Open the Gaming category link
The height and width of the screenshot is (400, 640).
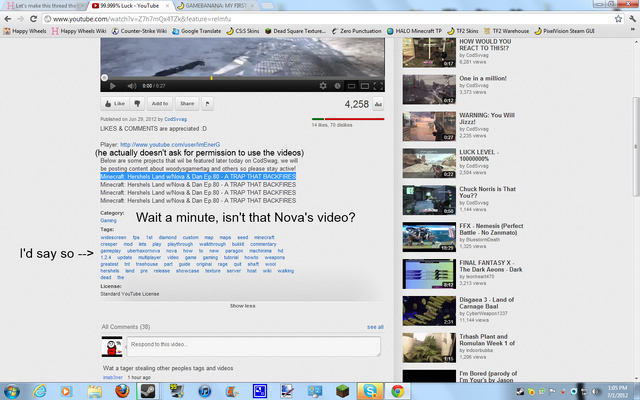click(108, 220)
